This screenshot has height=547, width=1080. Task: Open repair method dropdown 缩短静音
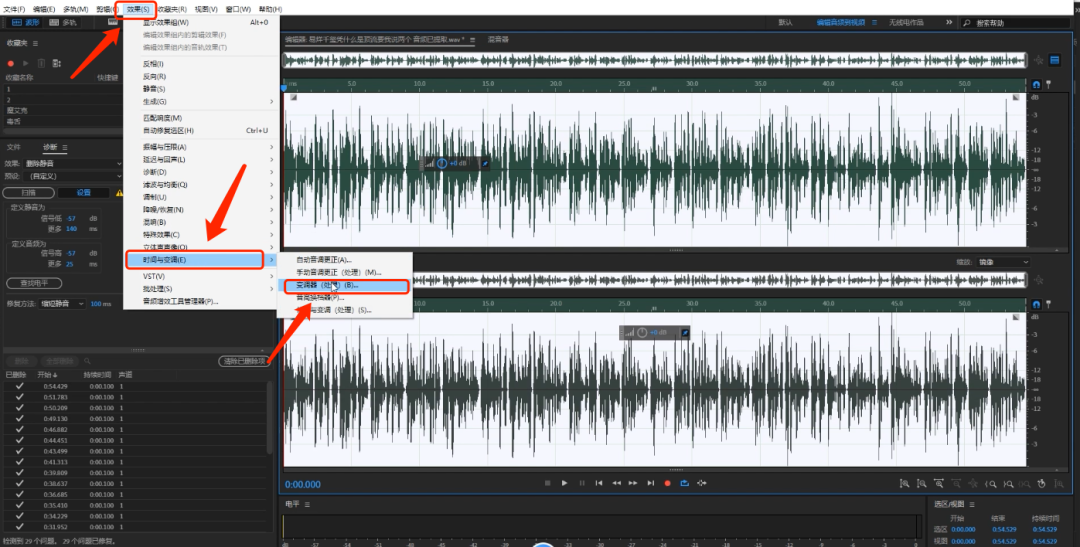61,304
